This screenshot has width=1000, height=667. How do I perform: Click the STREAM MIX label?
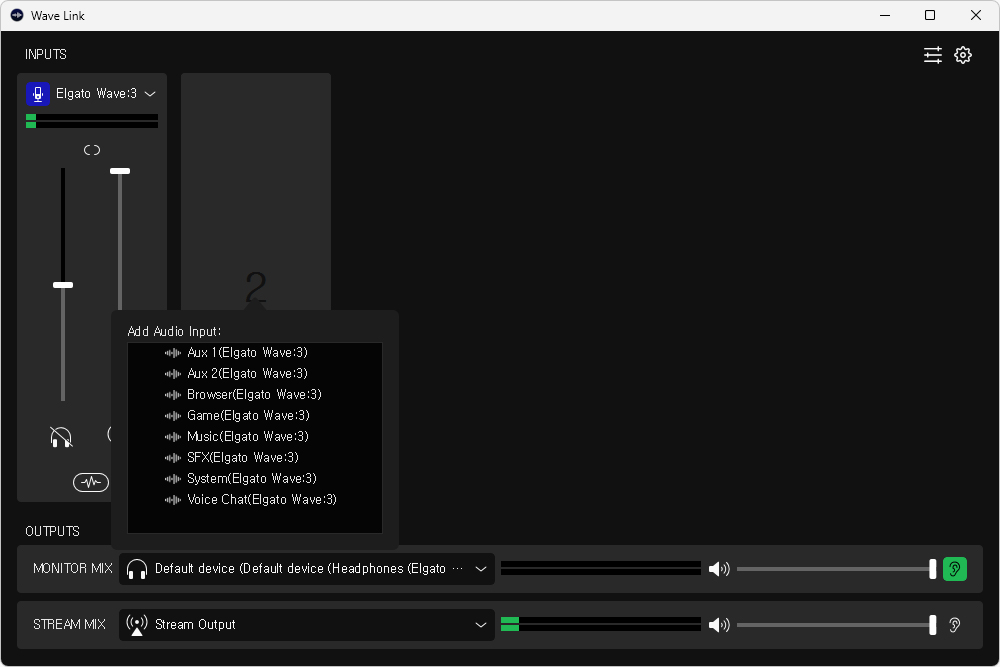pyautogui.click(x=70, y=625)
